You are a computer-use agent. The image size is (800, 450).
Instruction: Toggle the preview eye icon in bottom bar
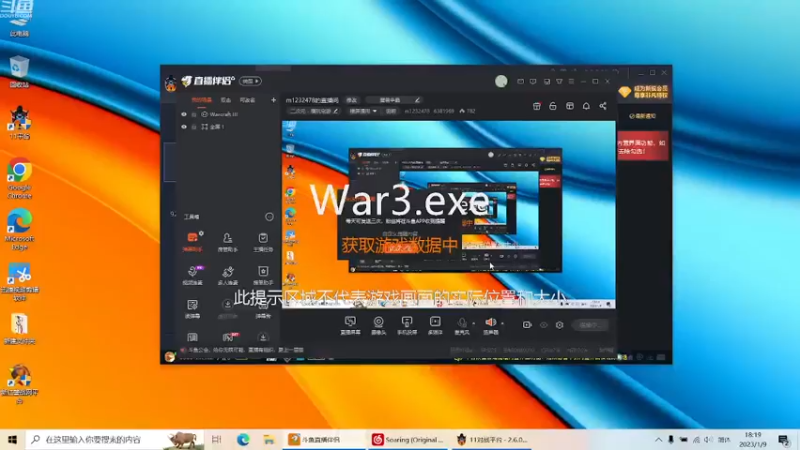point(544,325)
